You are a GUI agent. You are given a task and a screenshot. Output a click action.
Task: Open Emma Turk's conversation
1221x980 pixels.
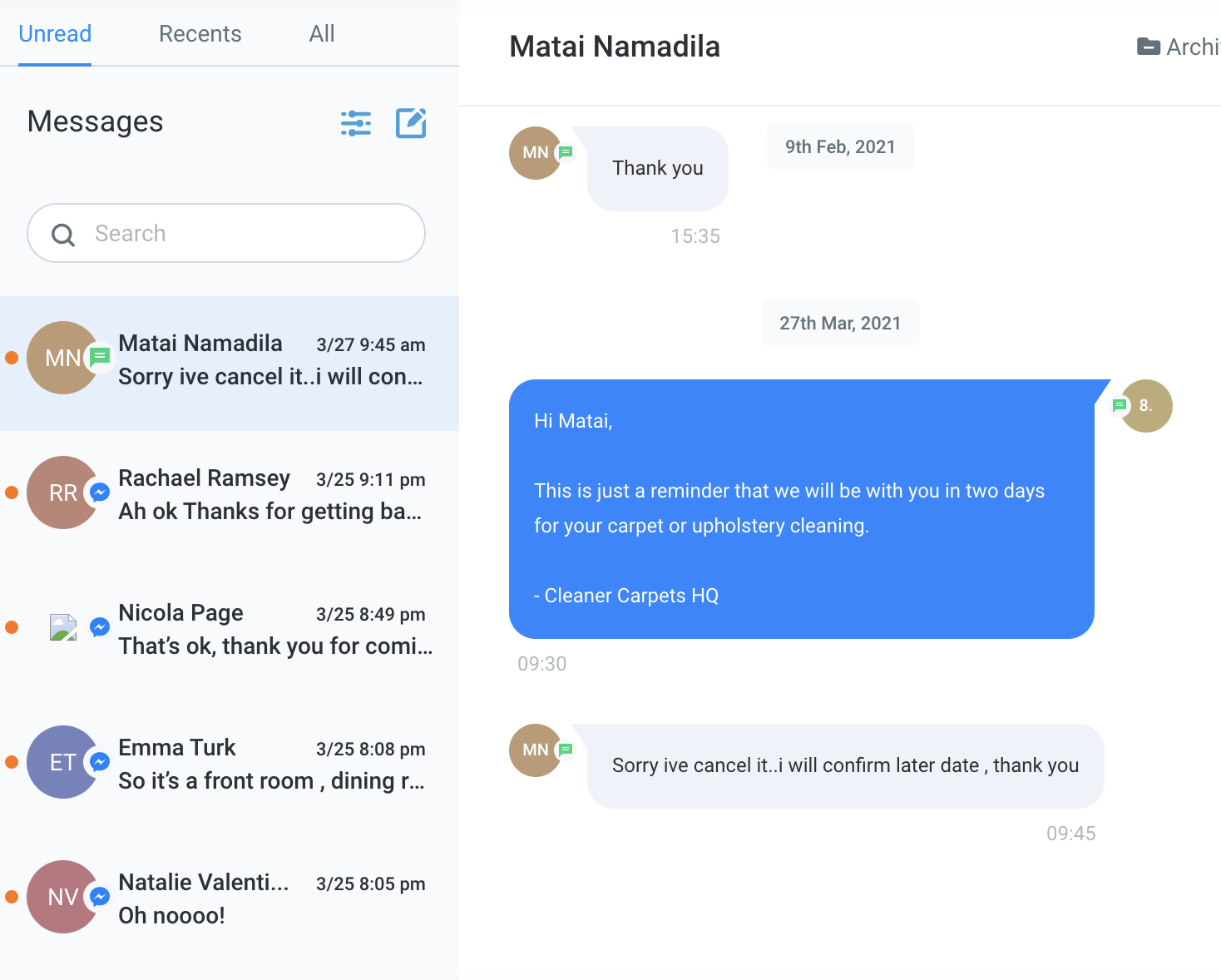(x=230, y=768)
